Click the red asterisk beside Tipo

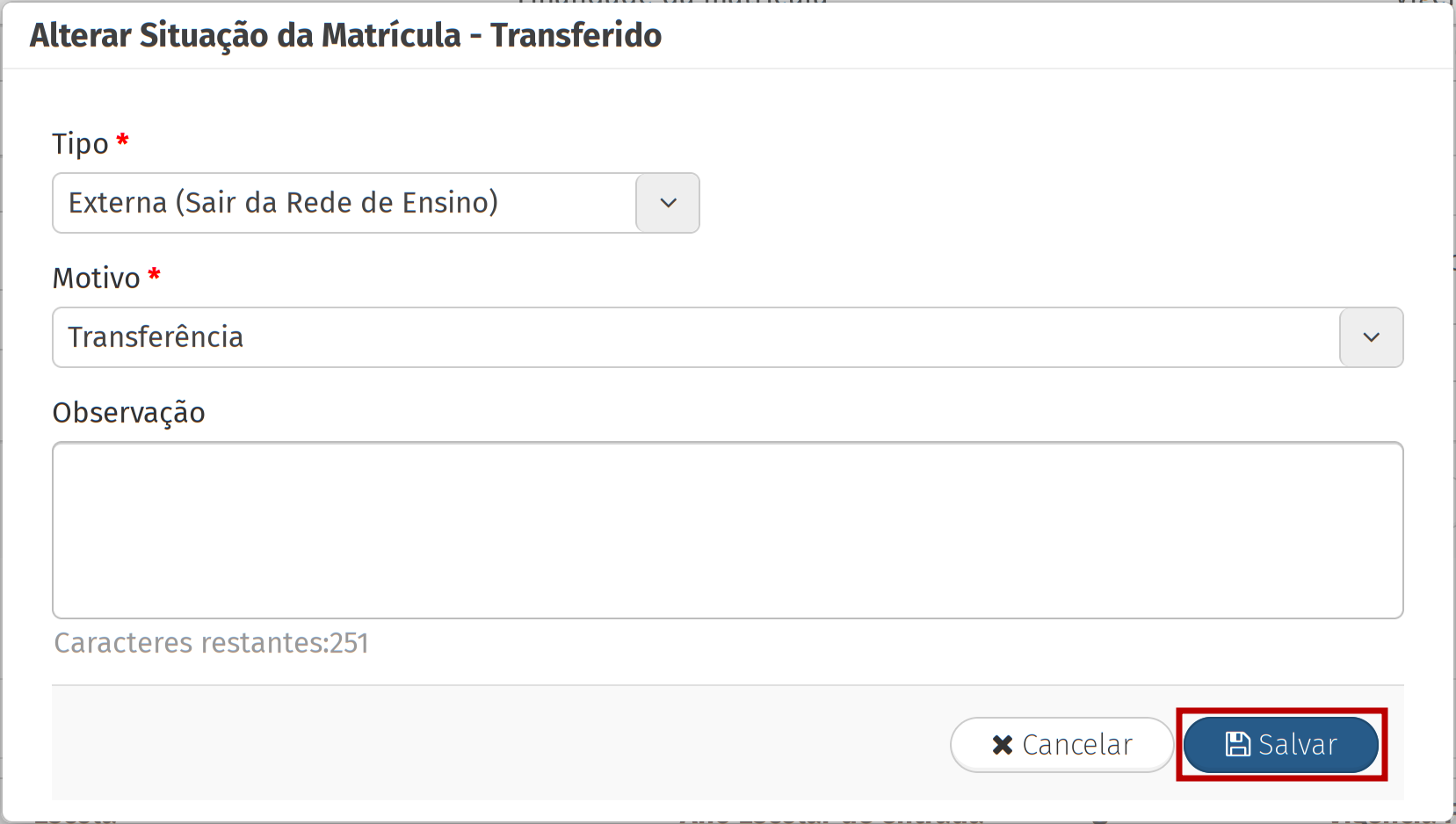click(x=123, y=140)
